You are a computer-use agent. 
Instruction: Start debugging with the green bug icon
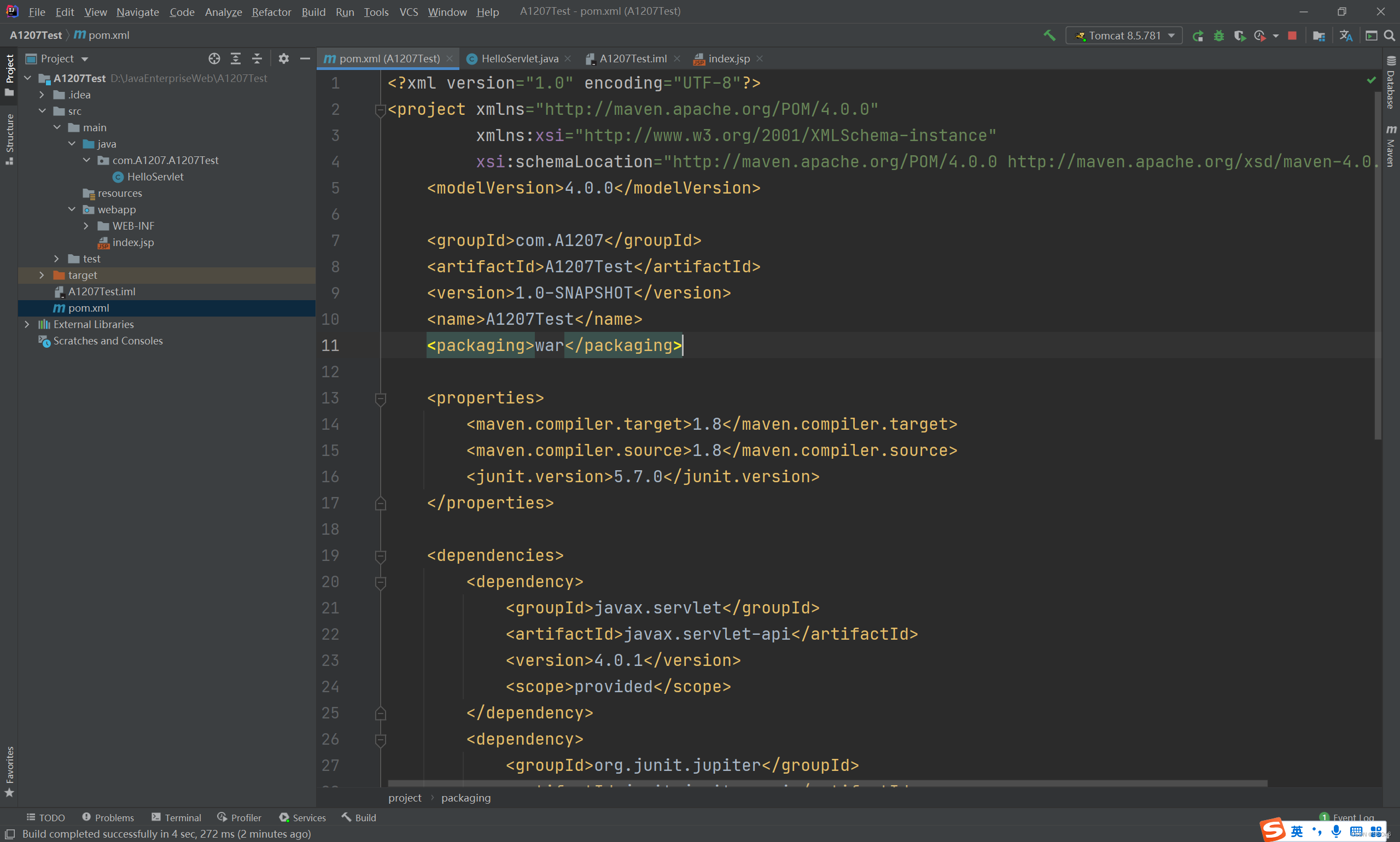(x=1218, y=36)
